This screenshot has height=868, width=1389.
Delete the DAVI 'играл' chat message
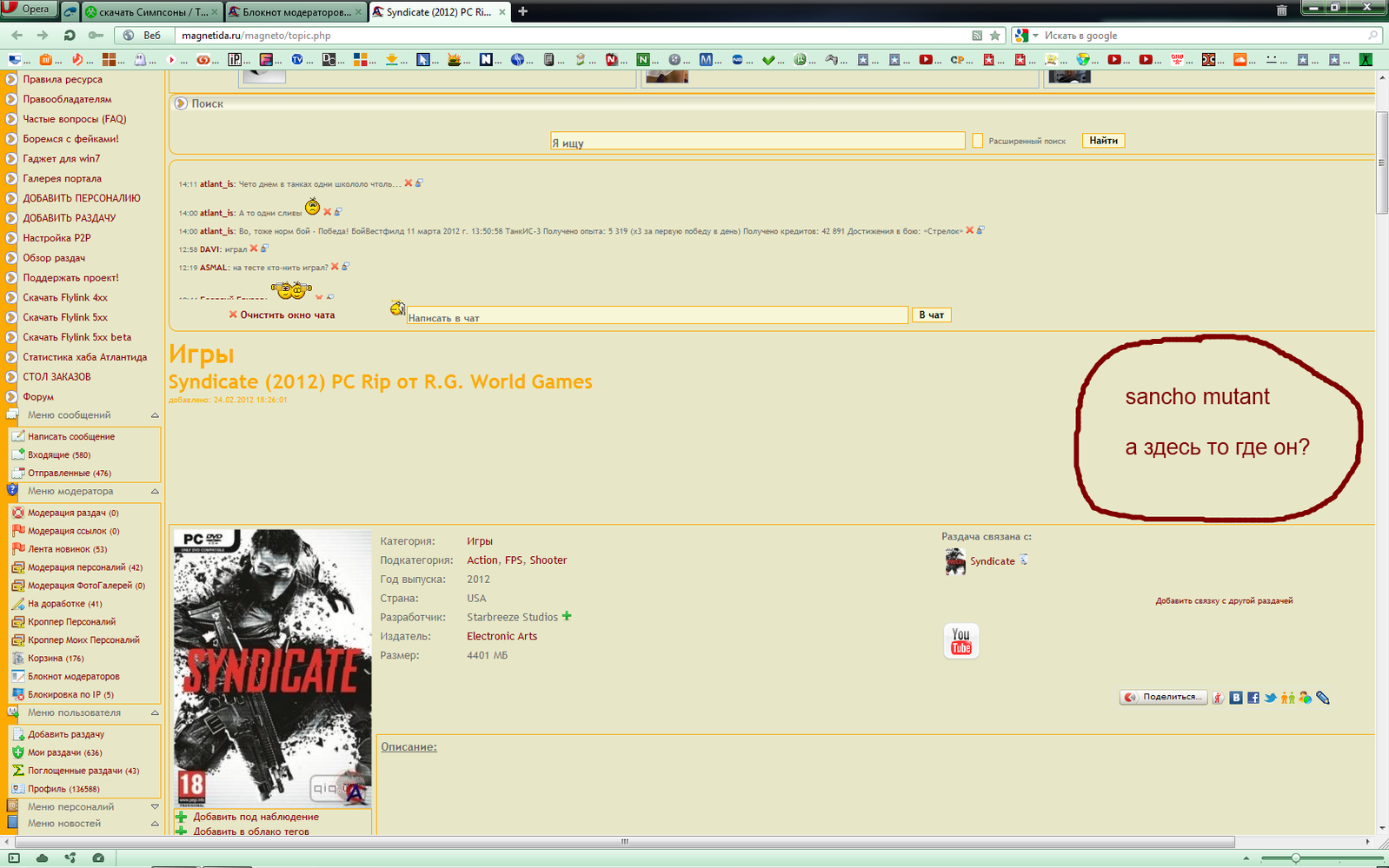point(254,248)
